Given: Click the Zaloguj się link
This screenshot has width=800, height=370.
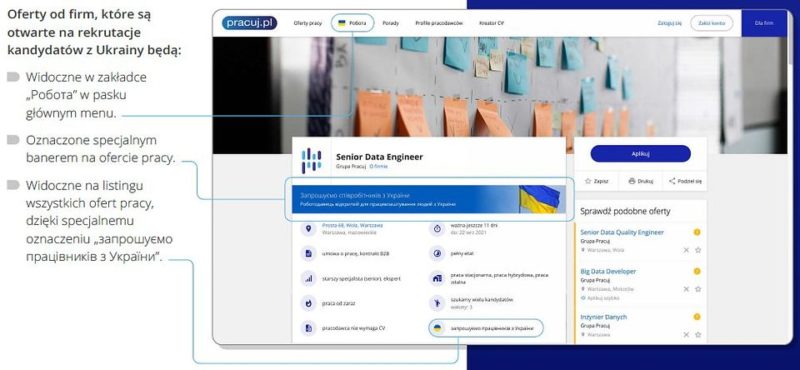Looking at the screenshot, I should click(x=669, y=23).
